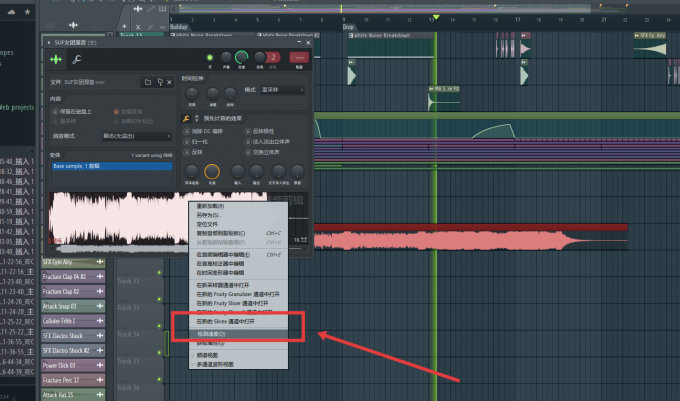Choose open in new Fruity Granulizer channel
This screenshot has height=401, width=680.
pyautogui.click(x=239, y=294)
